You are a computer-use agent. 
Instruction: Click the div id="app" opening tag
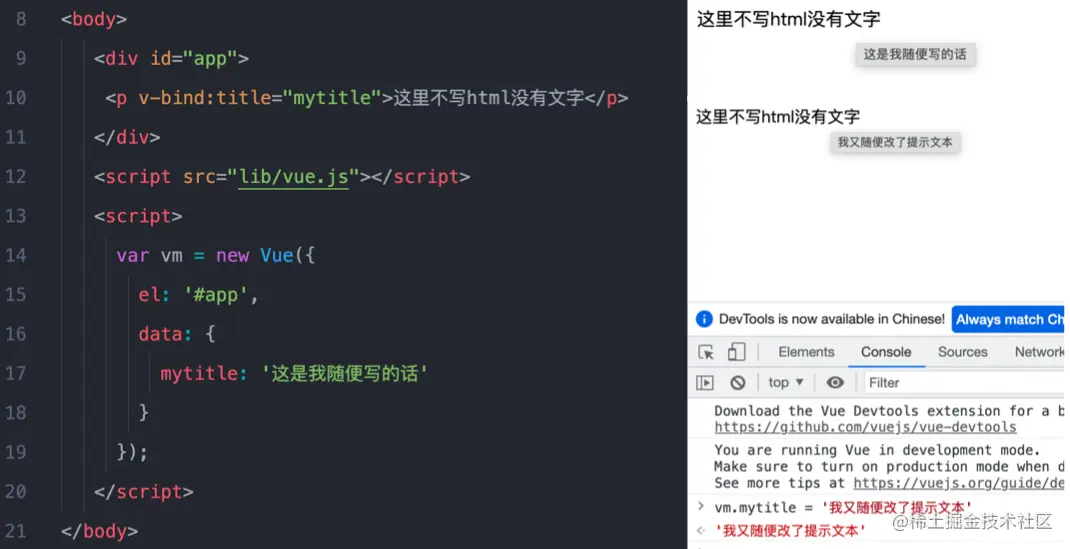pos(171,59)
